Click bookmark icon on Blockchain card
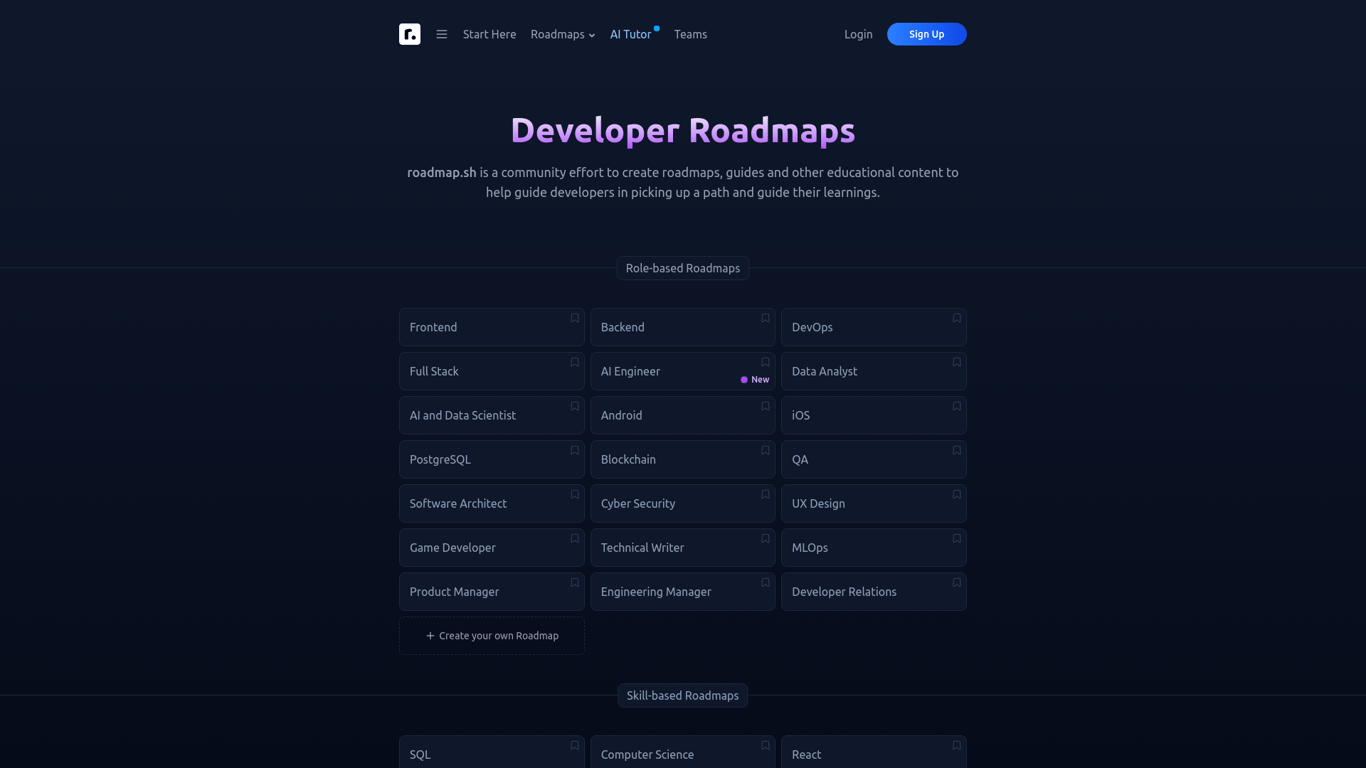The height and width of the screenshot is (768, 1366). point(766,450)
